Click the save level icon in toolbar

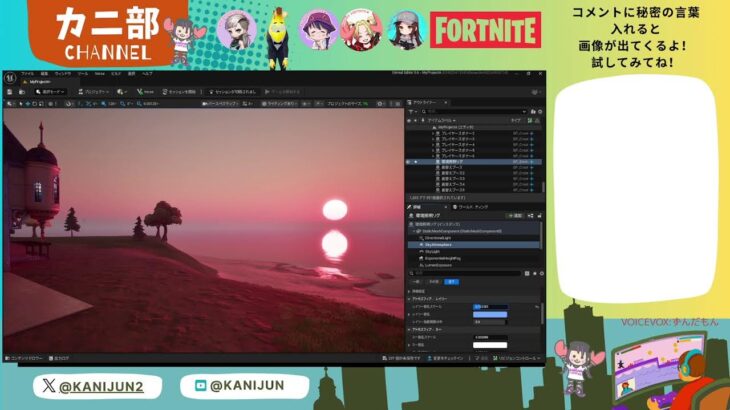click(x=10, y=92)
